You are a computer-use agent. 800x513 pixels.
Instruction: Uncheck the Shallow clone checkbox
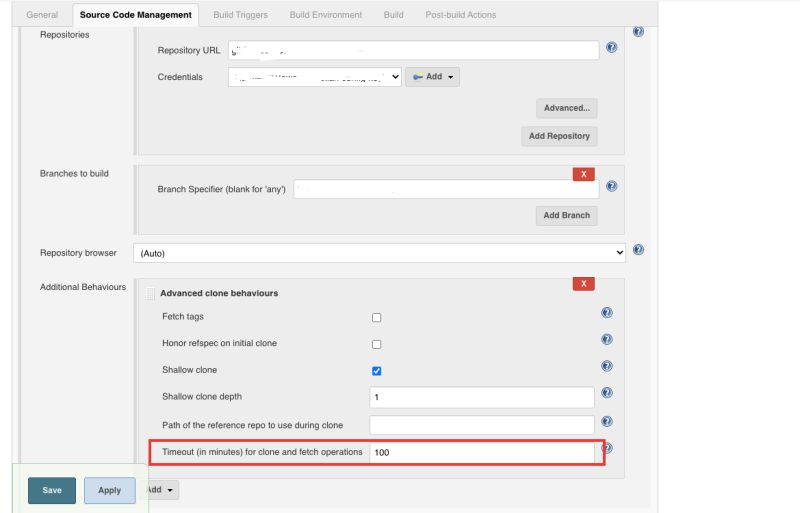[377, 371]
